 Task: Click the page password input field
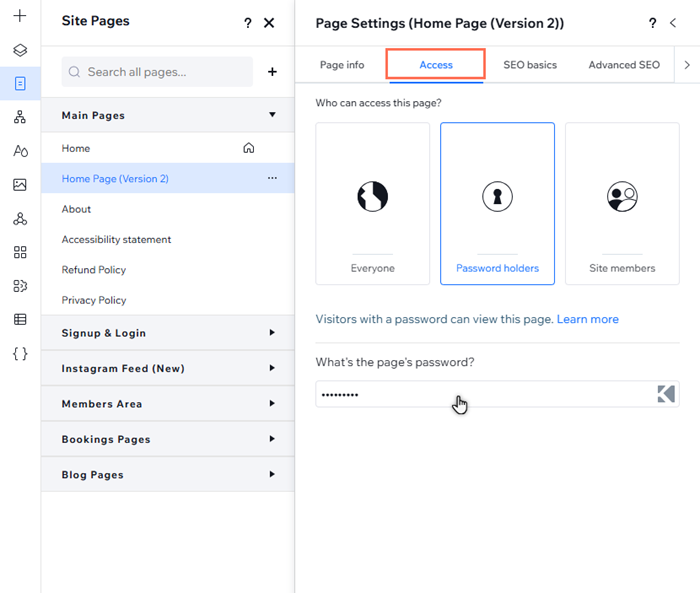pos(480,394)
